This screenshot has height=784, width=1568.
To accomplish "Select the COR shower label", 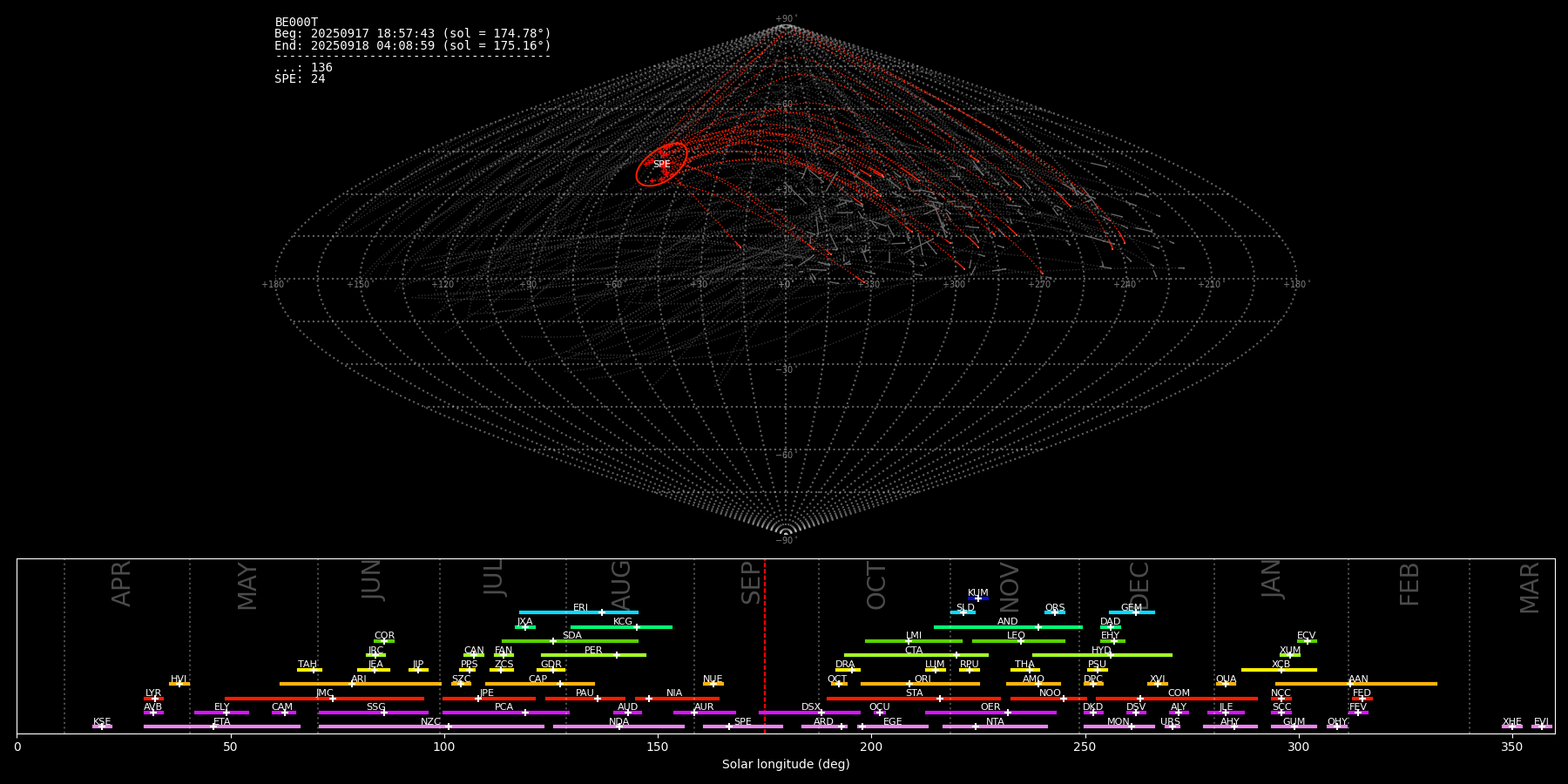I will pyautogui.click(x=384, y=636).
